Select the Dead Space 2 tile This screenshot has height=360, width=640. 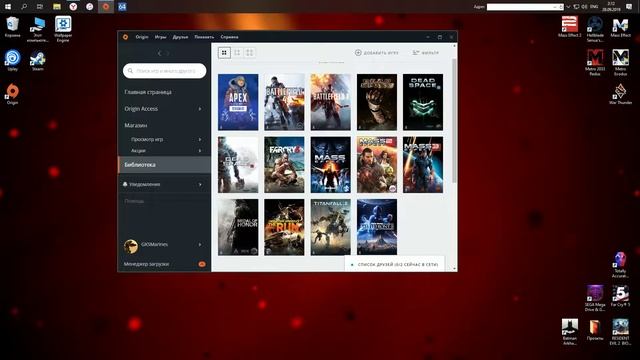(423, 102)
